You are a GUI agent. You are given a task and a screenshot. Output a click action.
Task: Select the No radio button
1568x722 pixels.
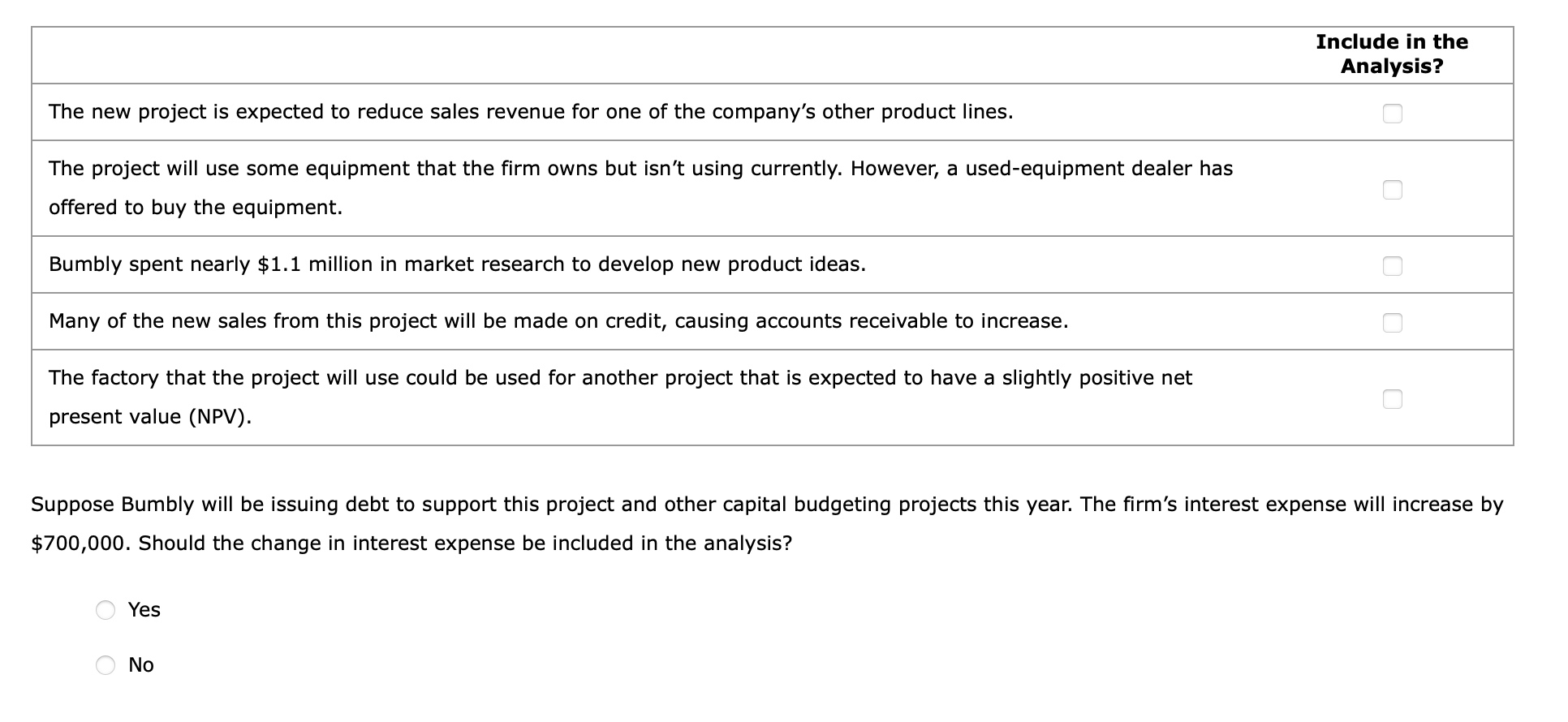tap(106, 665)
